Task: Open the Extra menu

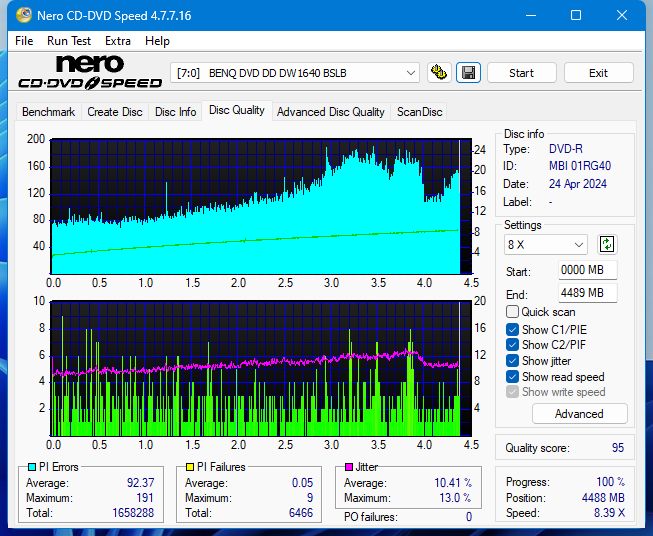Action: (118, 41)
